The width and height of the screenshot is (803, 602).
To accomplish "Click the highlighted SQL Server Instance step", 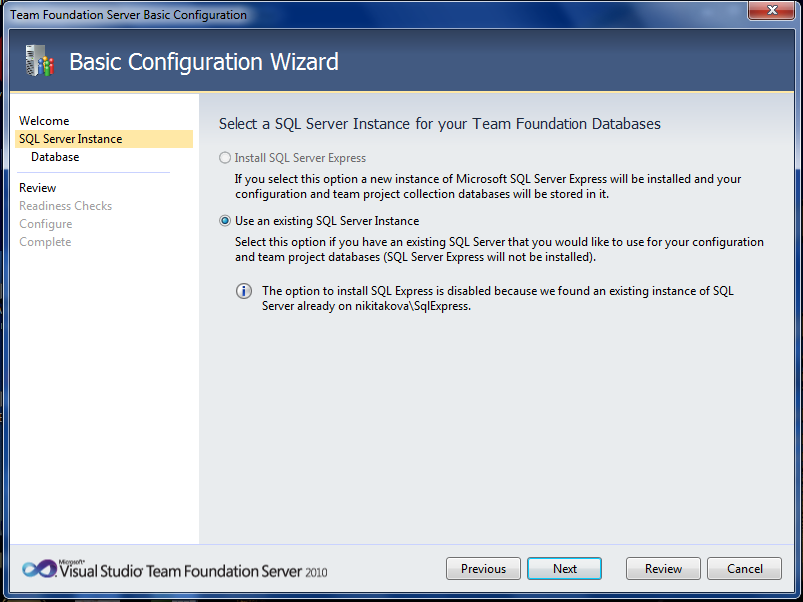I will (x=72, y=138).
